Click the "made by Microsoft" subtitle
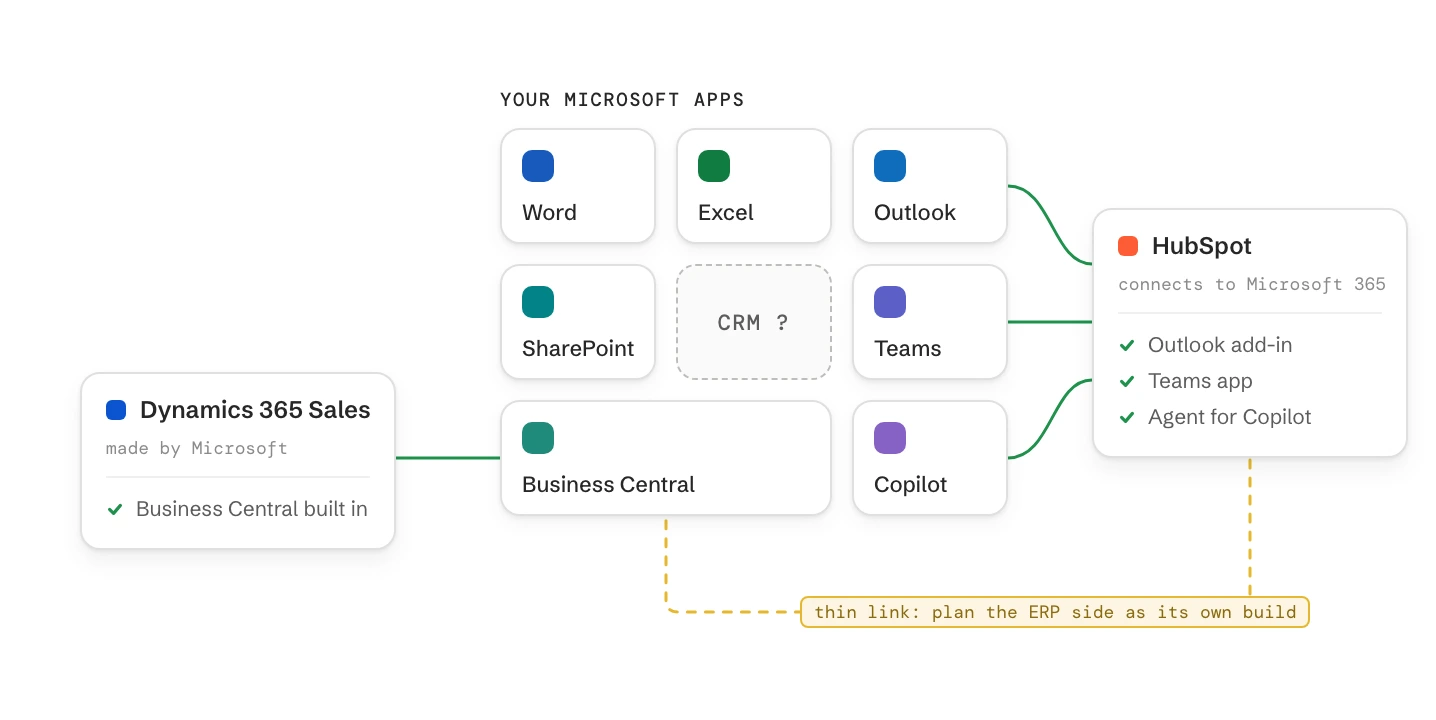The image size is (1436, 720). pos(197,448)
